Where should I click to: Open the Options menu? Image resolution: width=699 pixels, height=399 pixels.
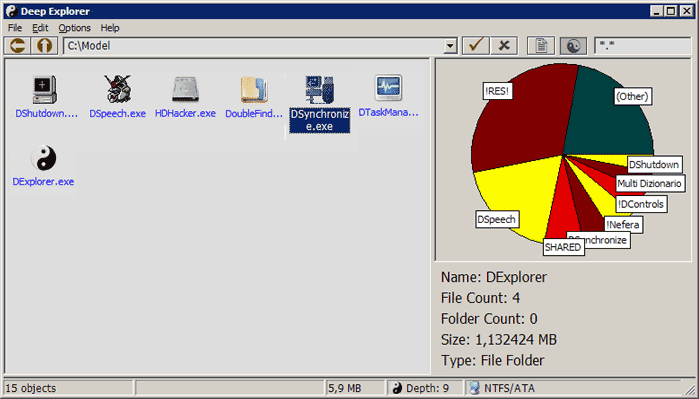point(74,28)
